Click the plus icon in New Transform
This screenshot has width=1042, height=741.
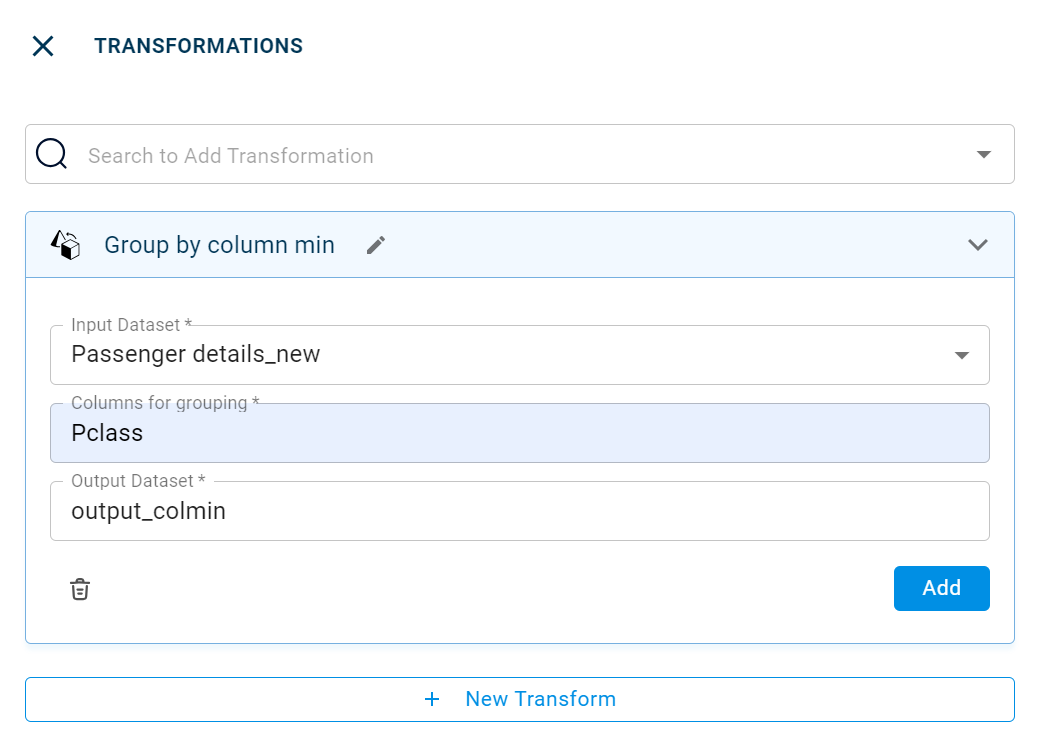tap(432, 699)
